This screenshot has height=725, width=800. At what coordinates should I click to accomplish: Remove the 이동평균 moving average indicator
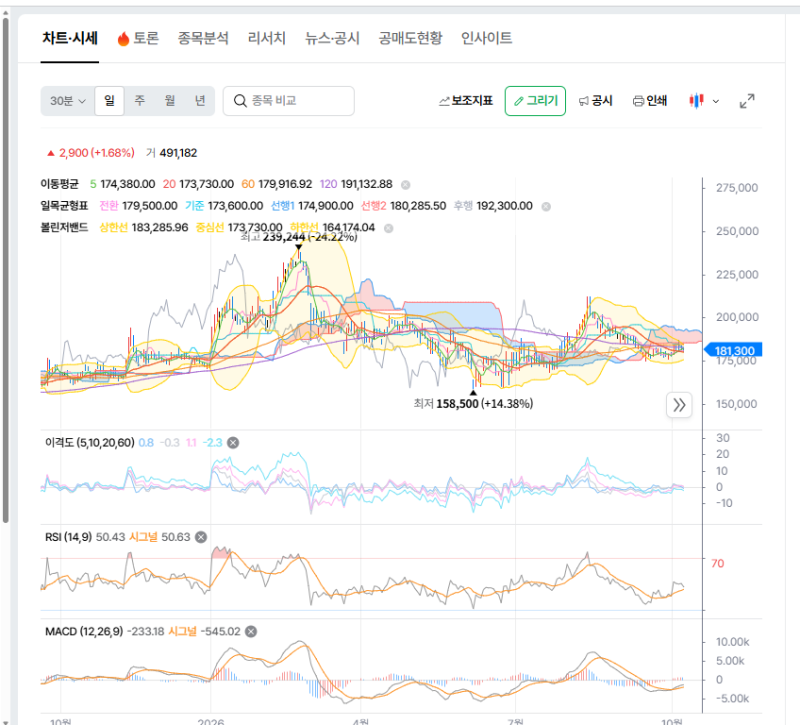[x=405, y=185]
